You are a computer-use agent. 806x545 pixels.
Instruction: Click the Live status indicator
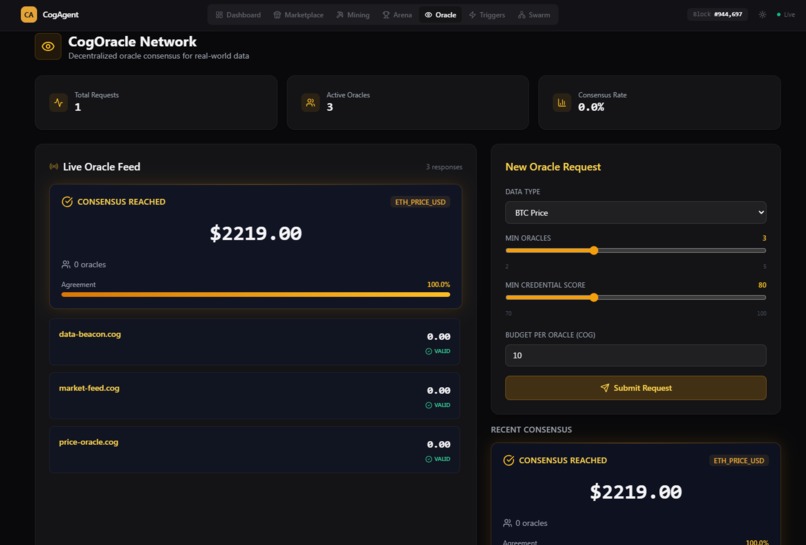785,14
